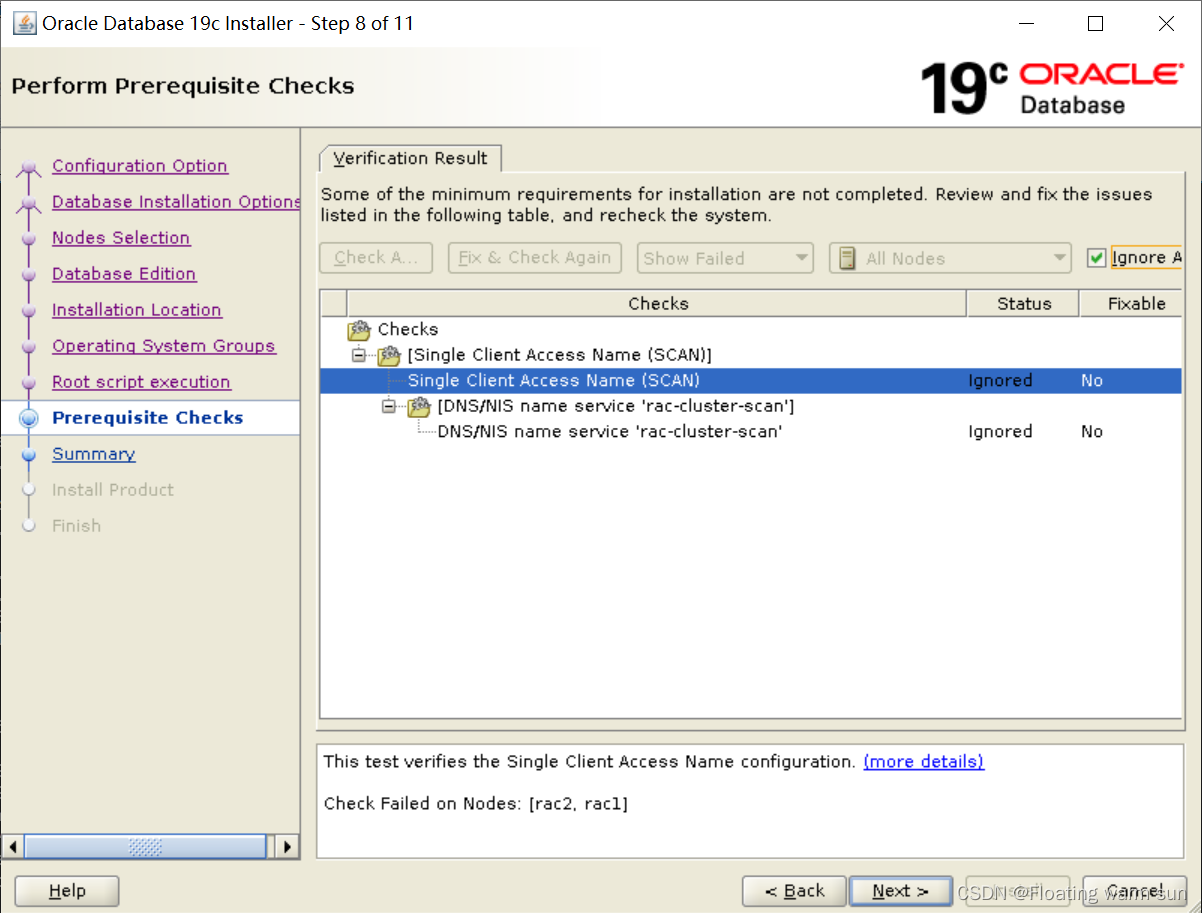Screen dimensions: 1202x913
Task: Click the folder icon beside [Single Client Access Name (SCAN)]
Action: (x=389, y=354)
